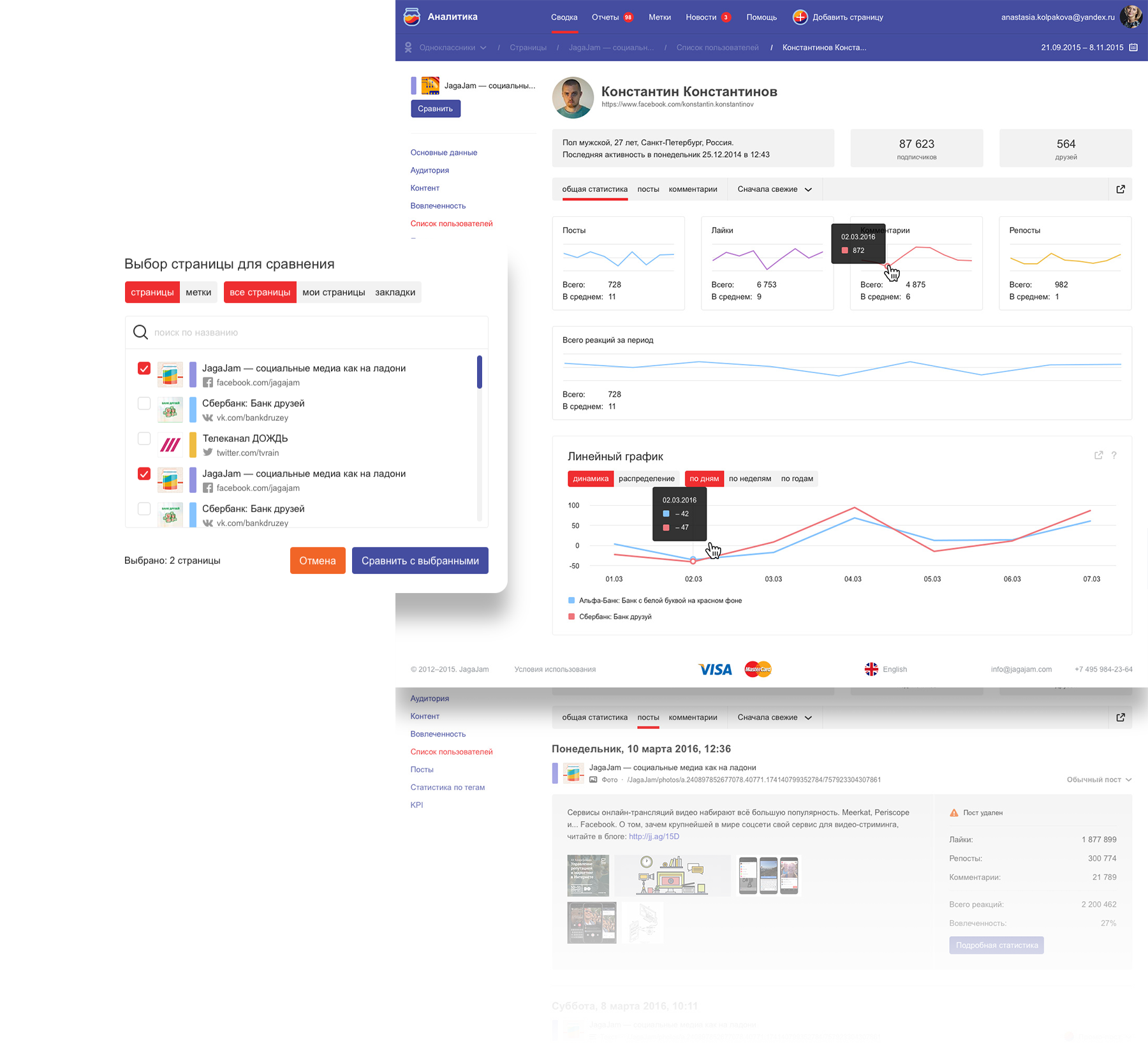Click the export icon on Линейный график
This screenshot has width=1148, height=1051.
(1098, 455)
